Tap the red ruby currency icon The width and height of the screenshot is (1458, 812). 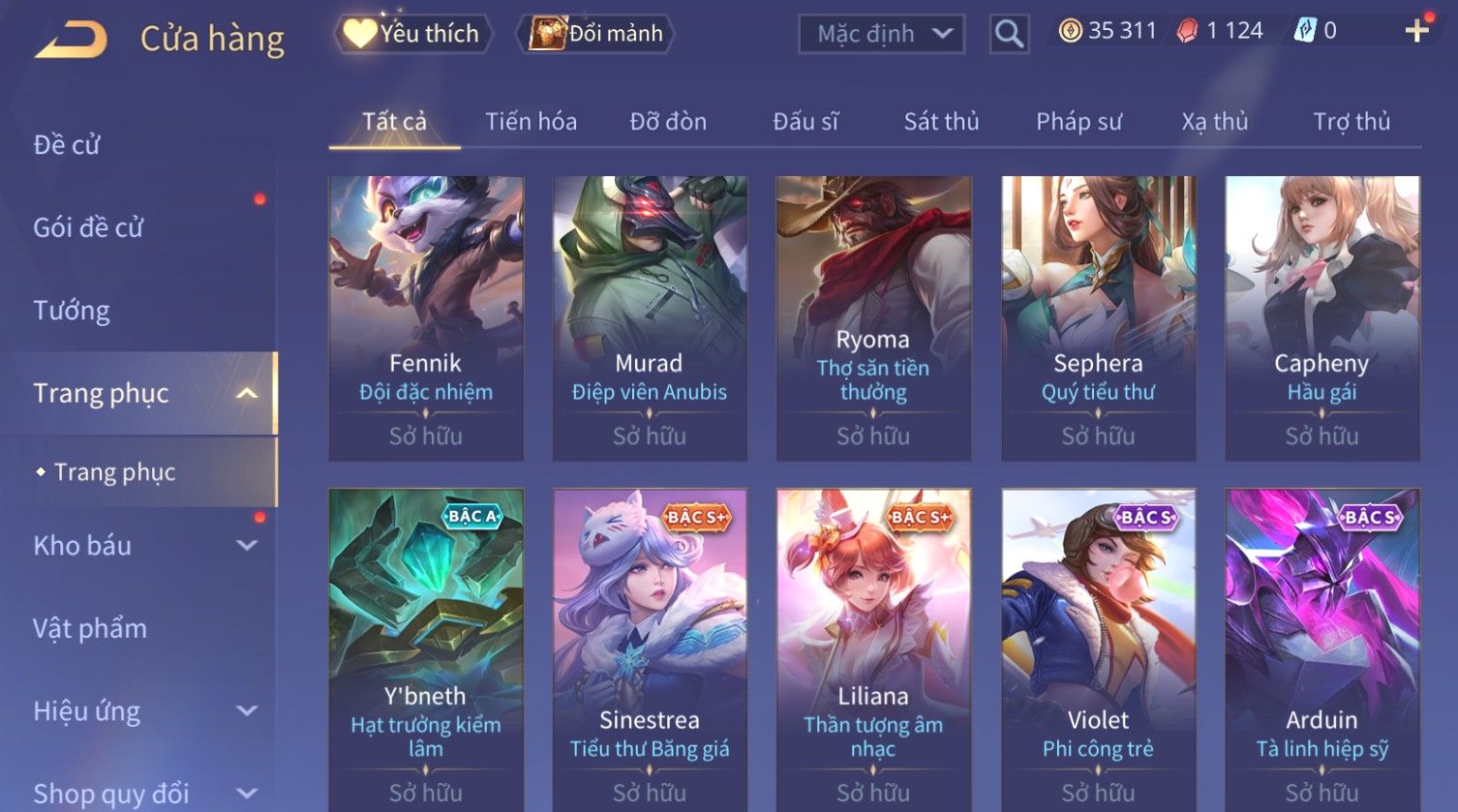click(1187, 31)
